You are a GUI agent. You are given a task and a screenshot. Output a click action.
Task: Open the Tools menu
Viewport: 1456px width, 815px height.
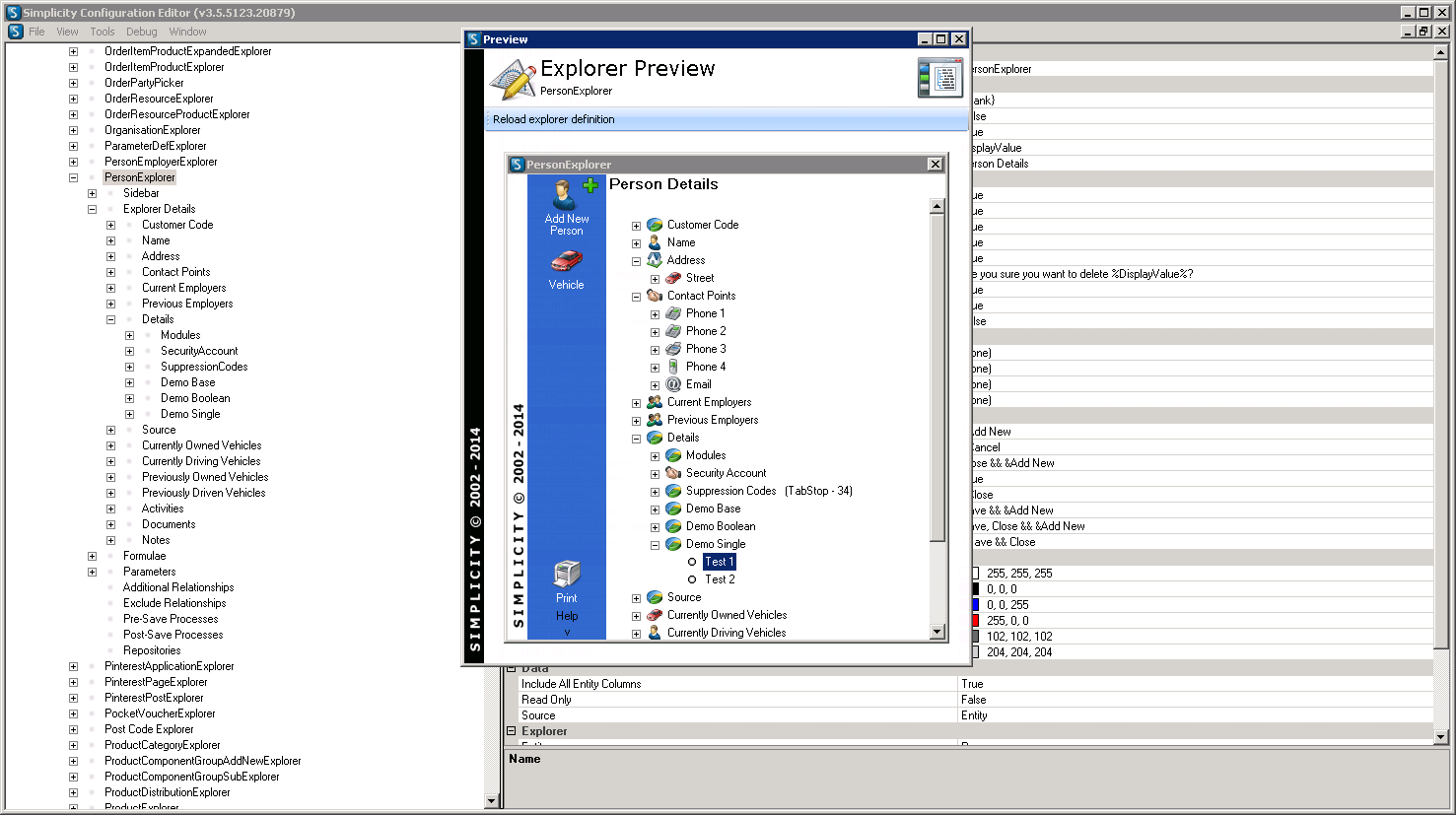(103, 32)
